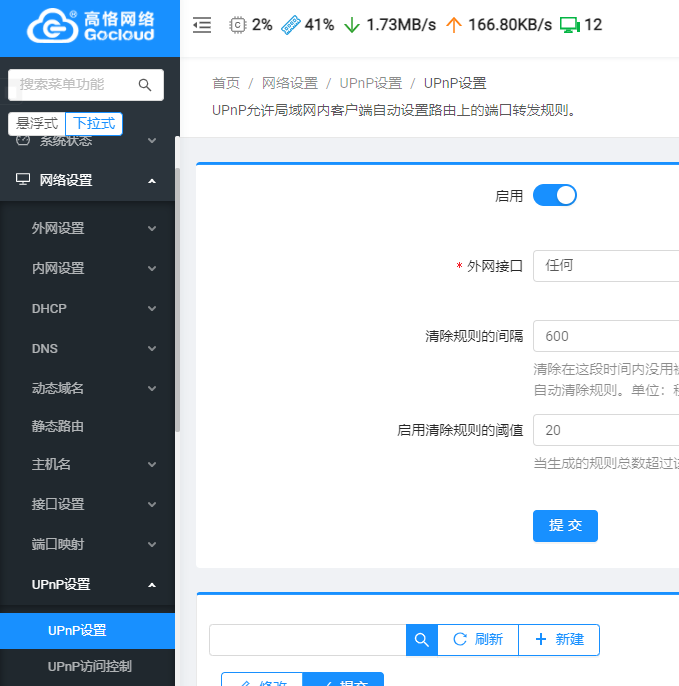This screenshot has height=686, width=679.
Task: Collapse sidebar with menu fold icon
Action: 202,25
